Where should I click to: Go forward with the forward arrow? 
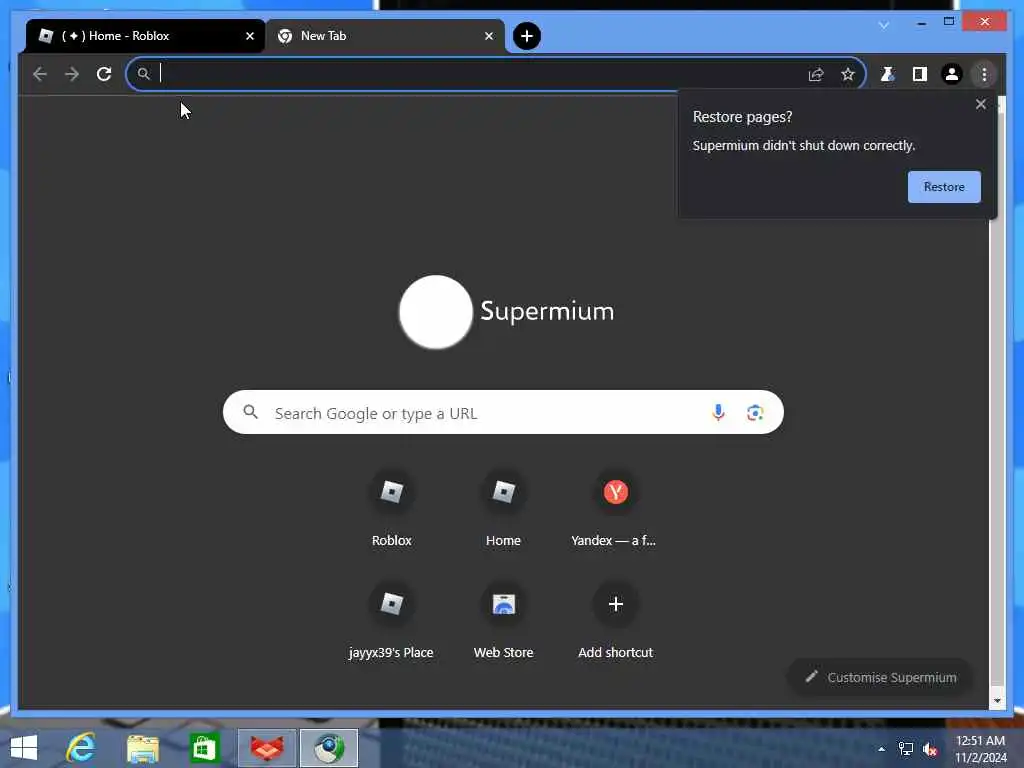[72, 74]
